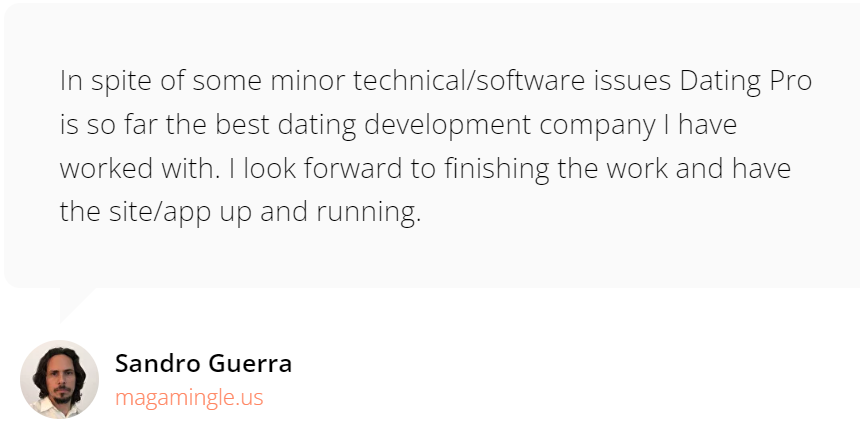This screenshot has width=860, height=433.
Task: Click the word "forward" in the quote
Action: click(x=352, y=168)
